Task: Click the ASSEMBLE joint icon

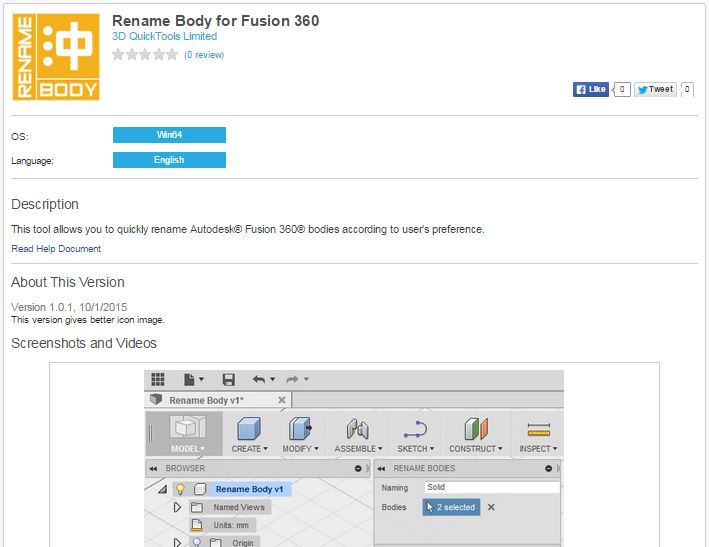Action: pos(358,429)
